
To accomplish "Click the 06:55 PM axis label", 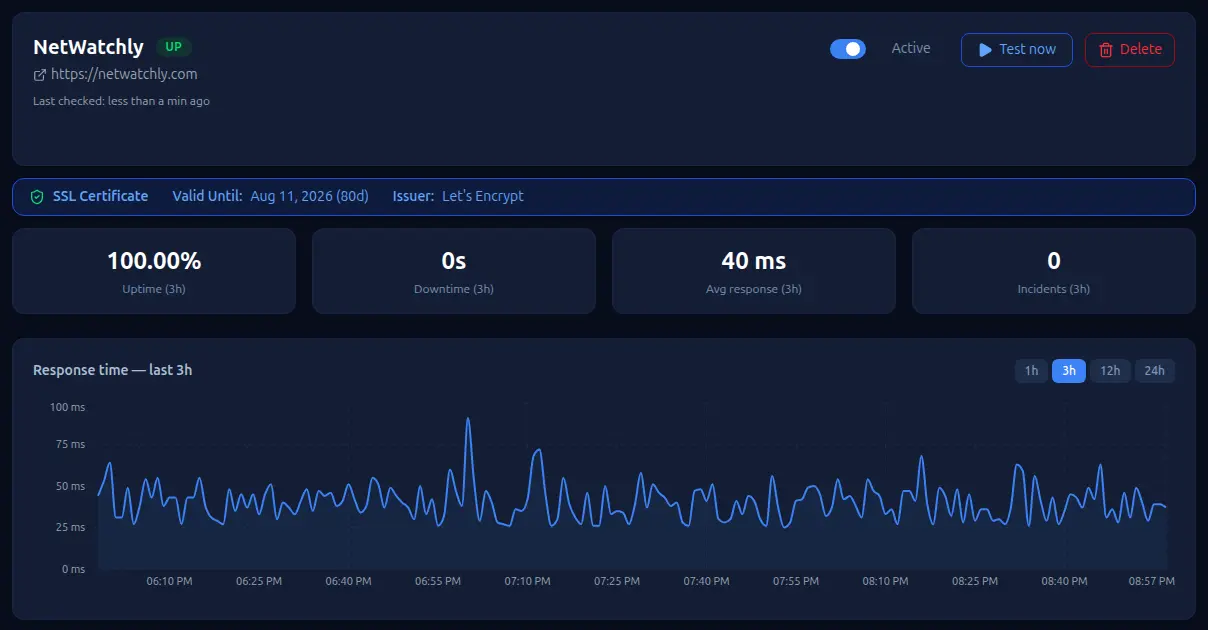I will pyautogui.click(x=438, y=581).
